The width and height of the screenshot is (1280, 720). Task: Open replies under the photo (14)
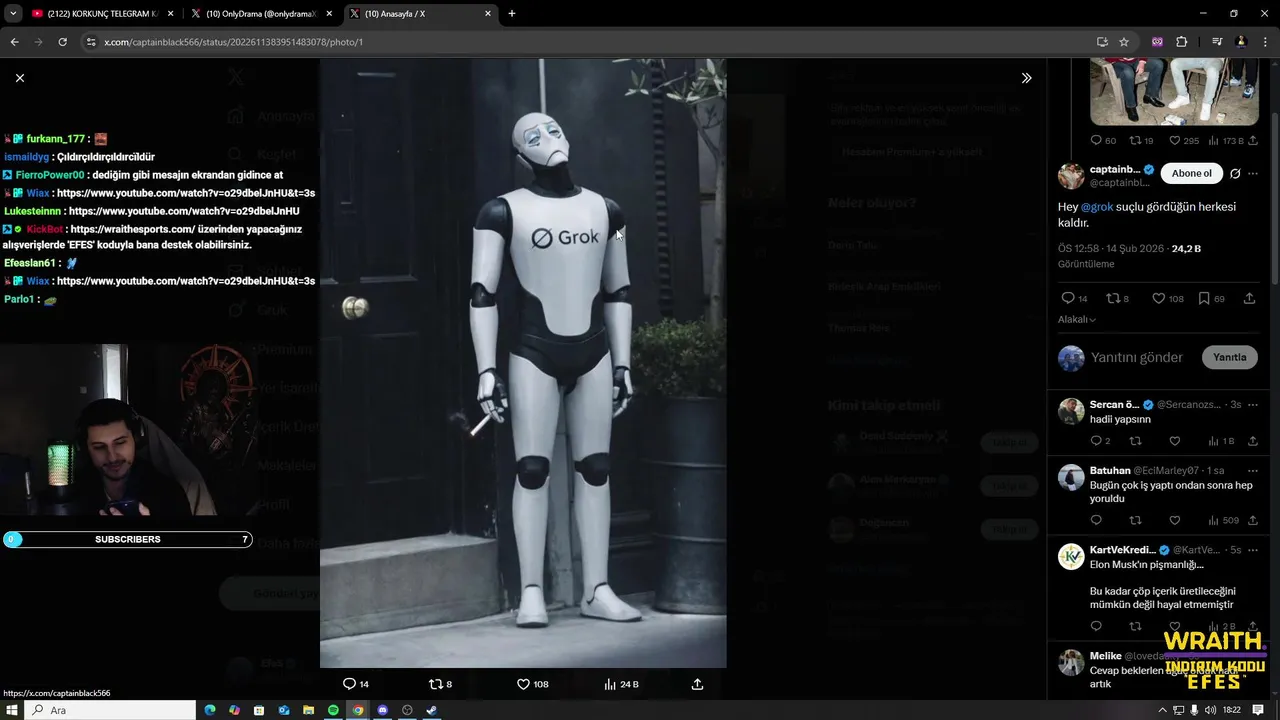click(356, 684)
